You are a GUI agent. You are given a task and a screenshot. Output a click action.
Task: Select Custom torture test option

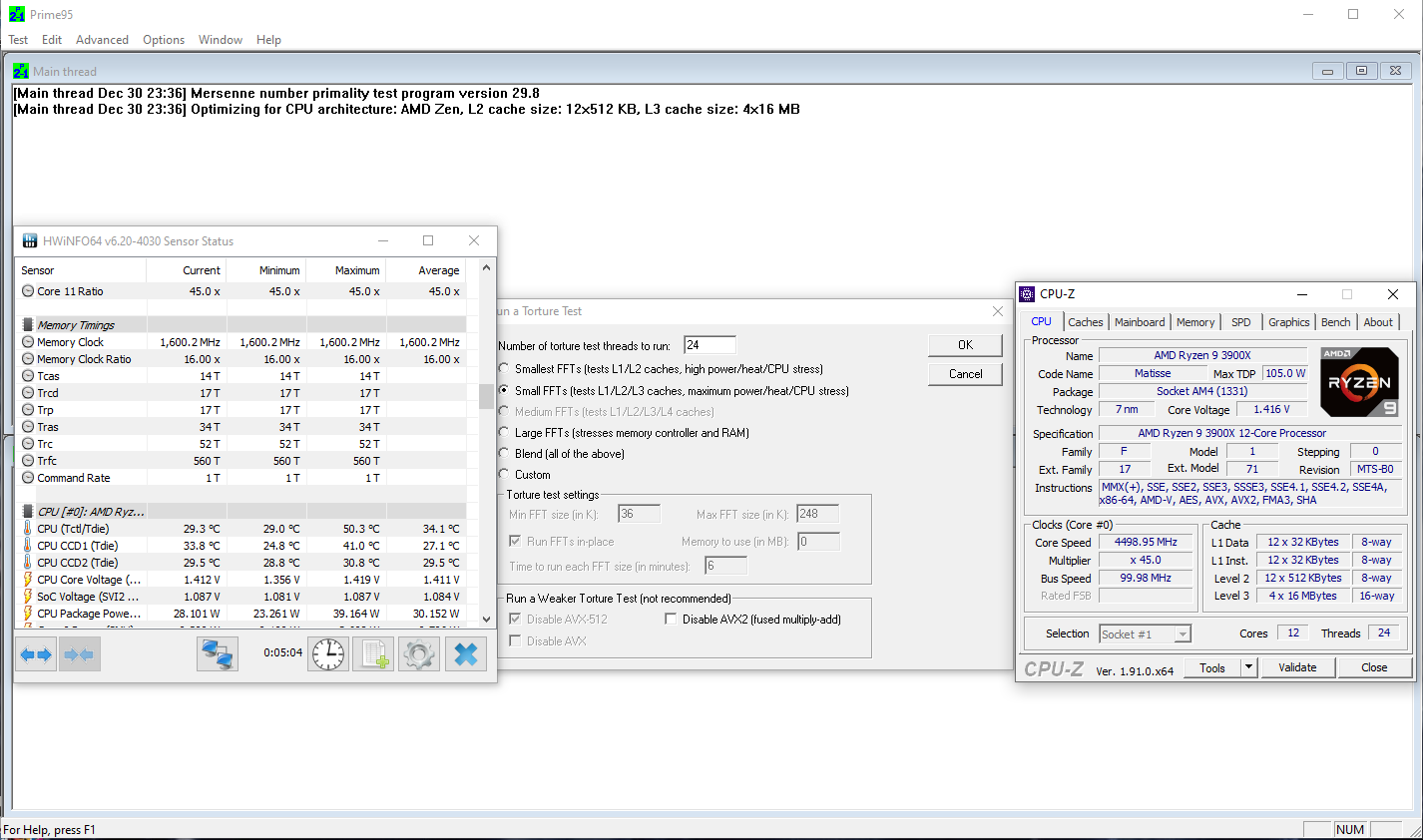505,474
